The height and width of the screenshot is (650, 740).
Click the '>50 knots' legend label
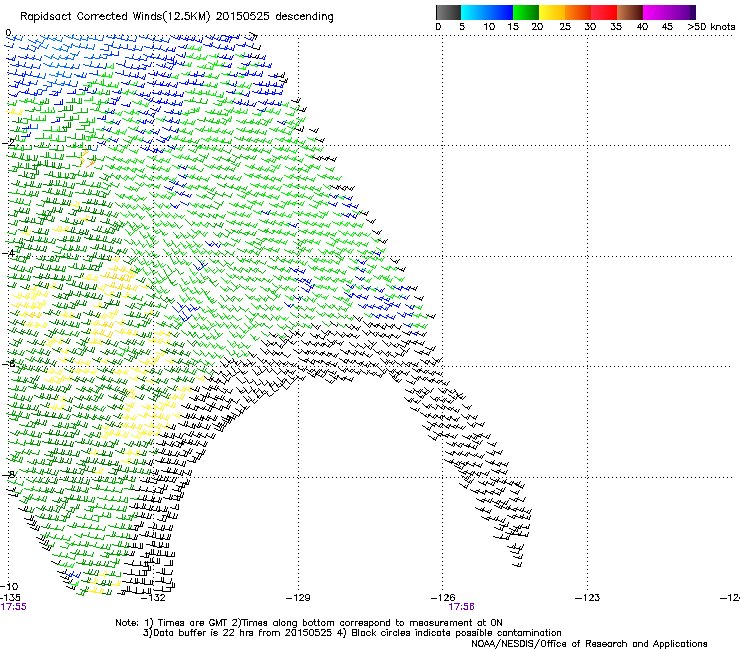coord(711,27)
